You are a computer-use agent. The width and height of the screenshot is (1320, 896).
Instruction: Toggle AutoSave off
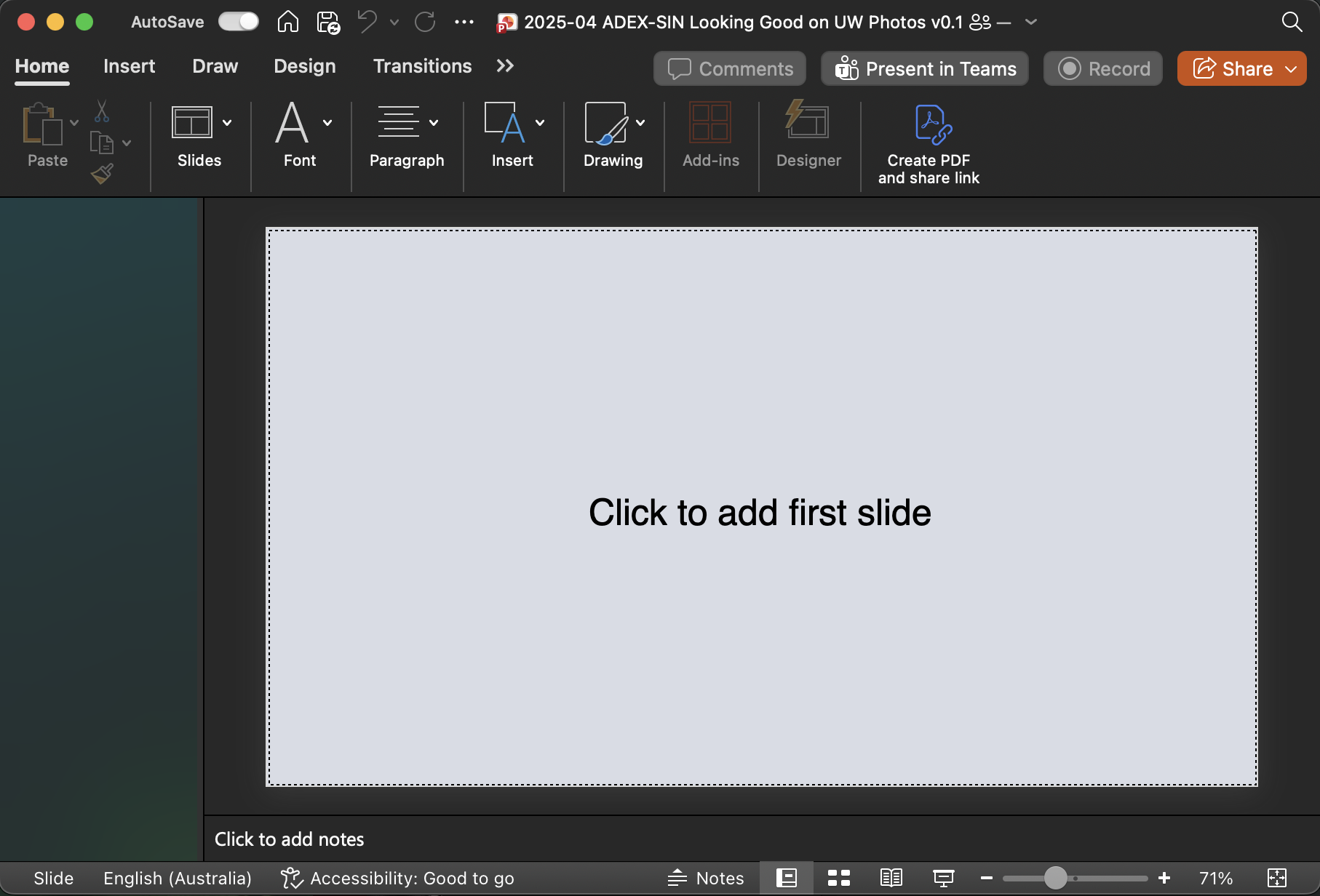click(238, 22)
